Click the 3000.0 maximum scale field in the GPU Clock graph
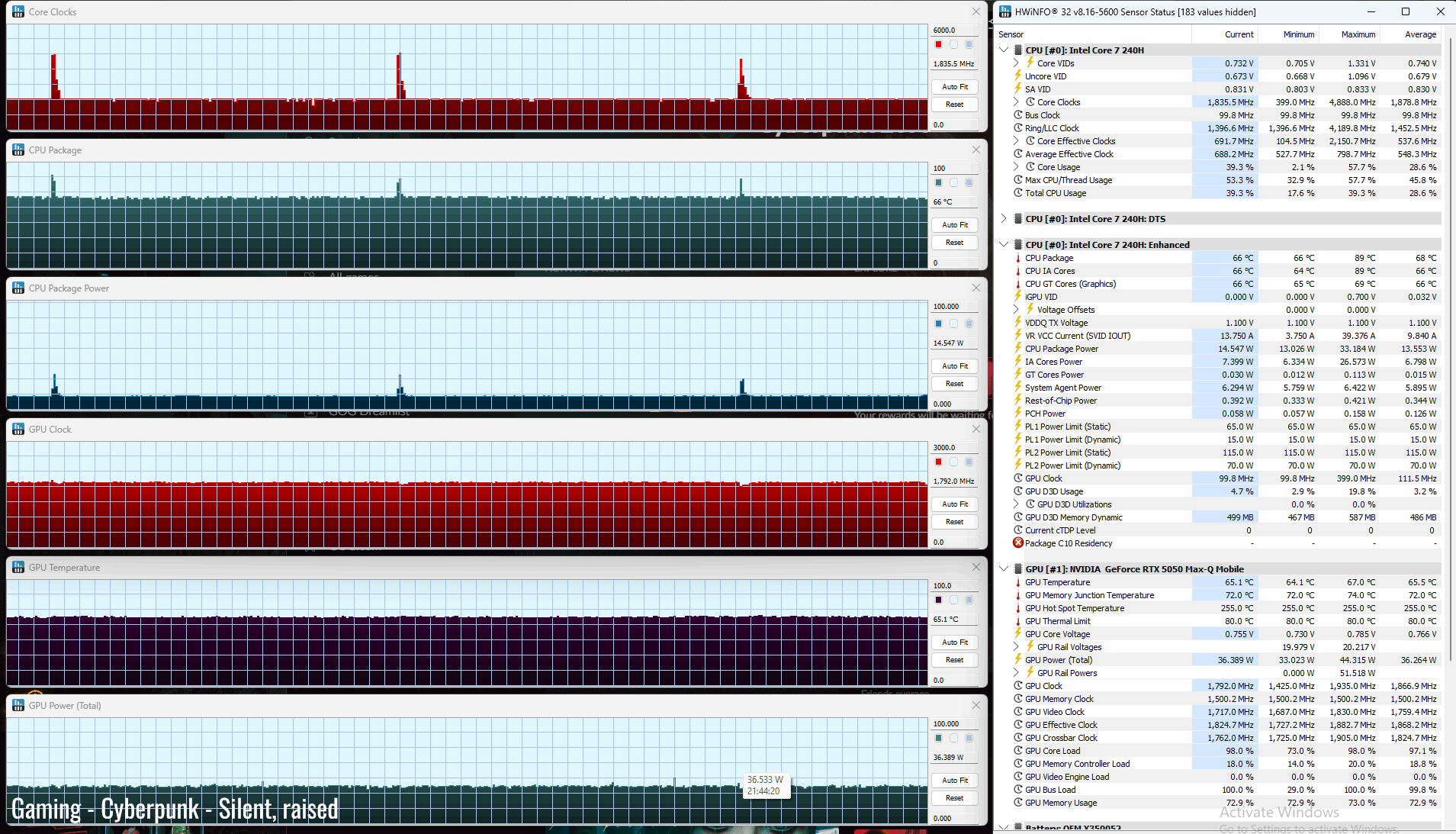The width and height of the screenshot is (1456, 834). point(954,448)
